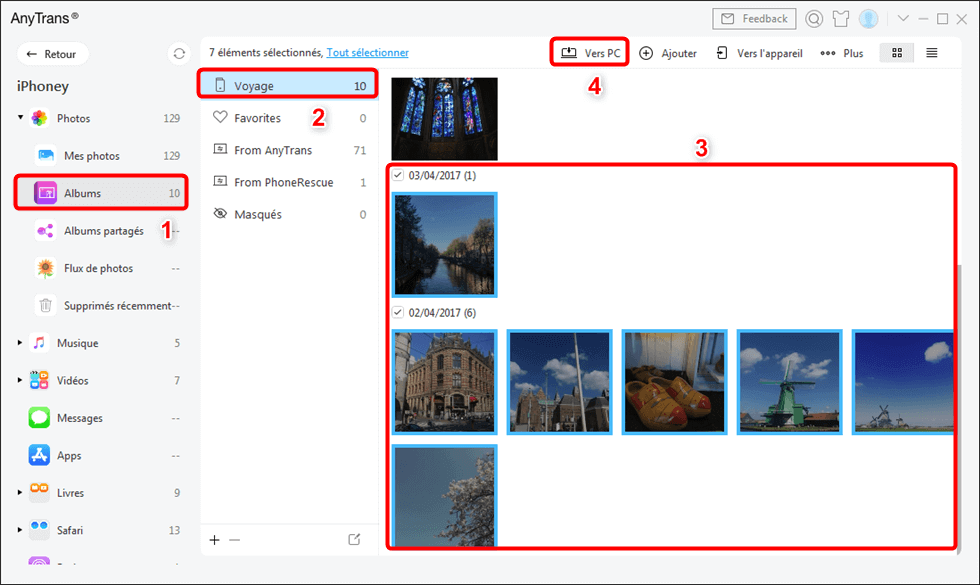
Task: Open the From PhoneRescue album
Action: tap(288, 182)
